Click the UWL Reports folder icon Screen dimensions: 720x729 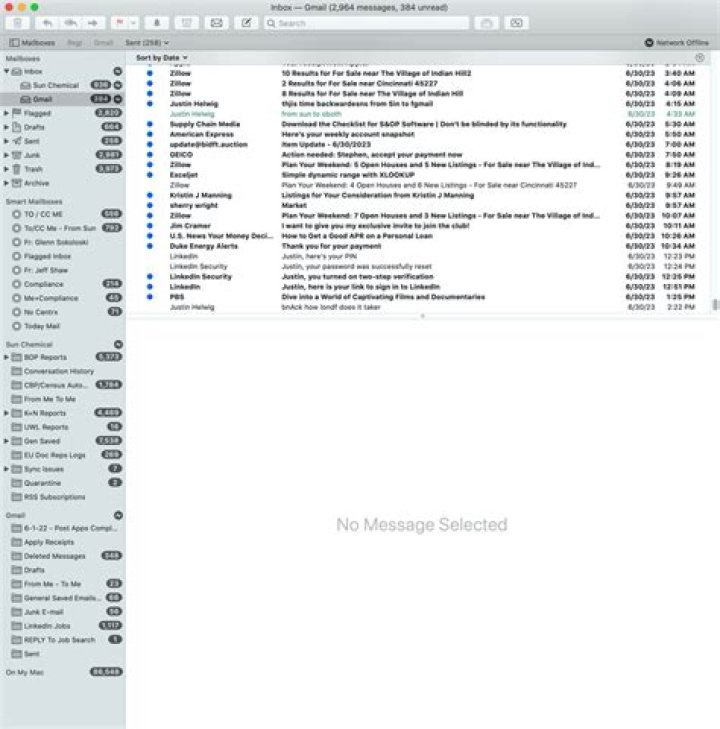click(x=16, y=427)
